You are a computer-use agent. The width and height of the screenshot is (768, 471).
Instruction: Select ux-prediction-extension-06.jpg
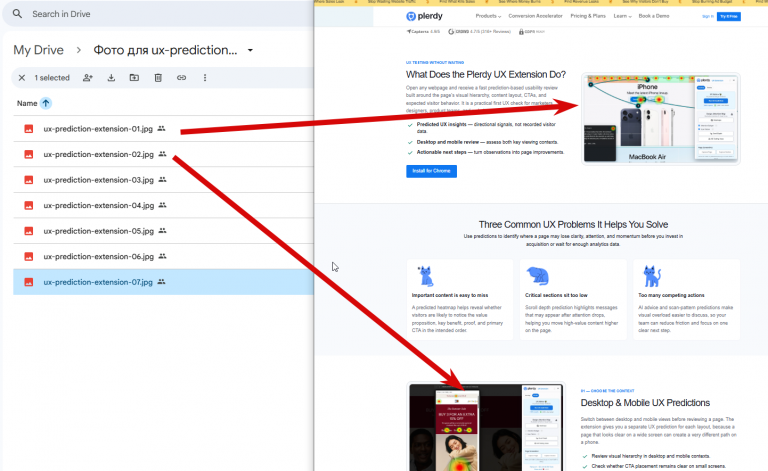164,256
